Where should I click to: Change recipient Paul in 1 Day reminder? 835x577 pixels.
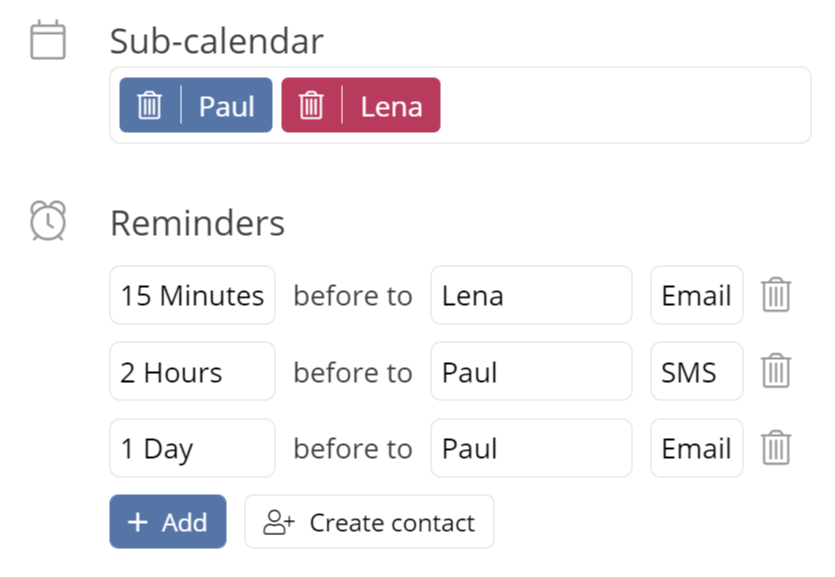(x=531, y=448)
